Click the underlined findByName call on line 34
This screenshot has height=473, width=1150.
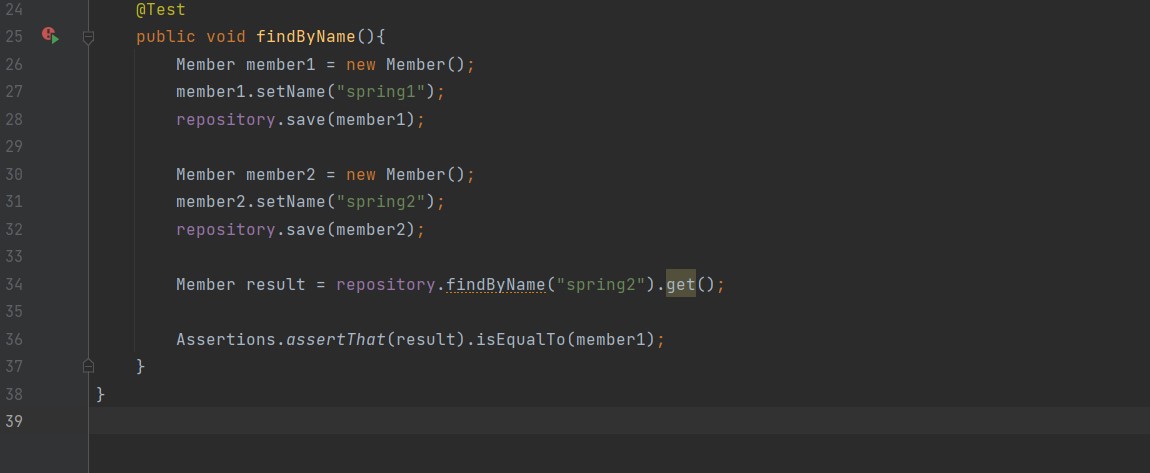pyautogui.click(x=496, y=285)
